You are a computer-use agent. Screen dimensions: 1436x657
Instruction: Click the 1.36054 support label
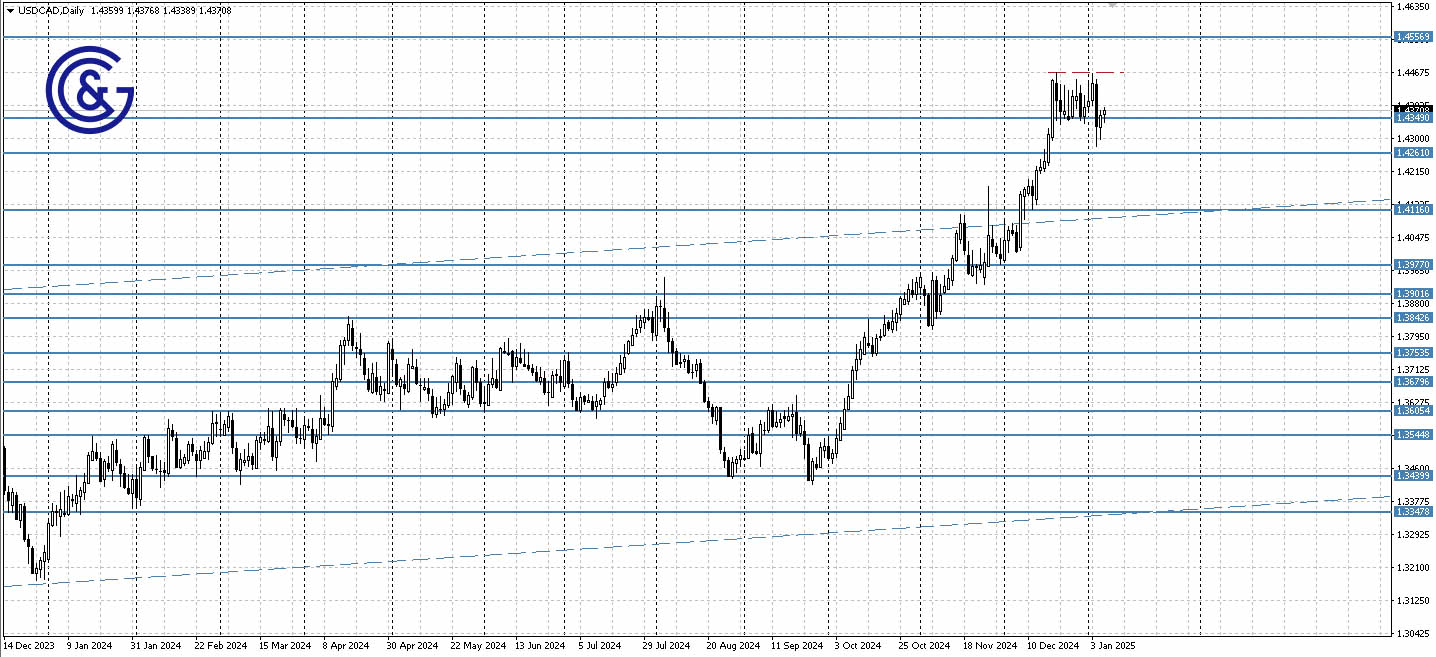1416,413
